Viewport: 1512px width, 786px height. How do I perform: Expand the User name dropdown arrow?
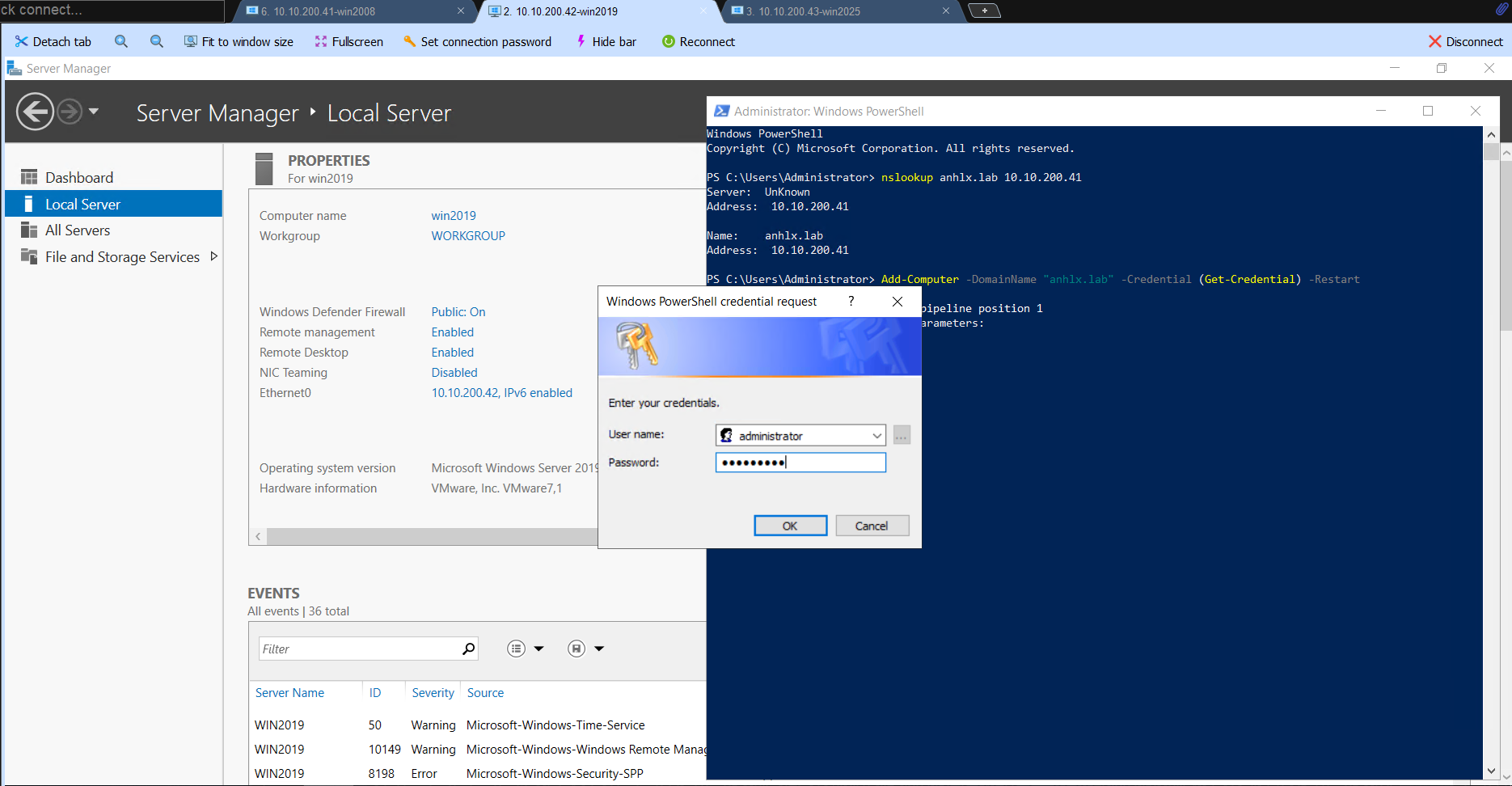876,435
